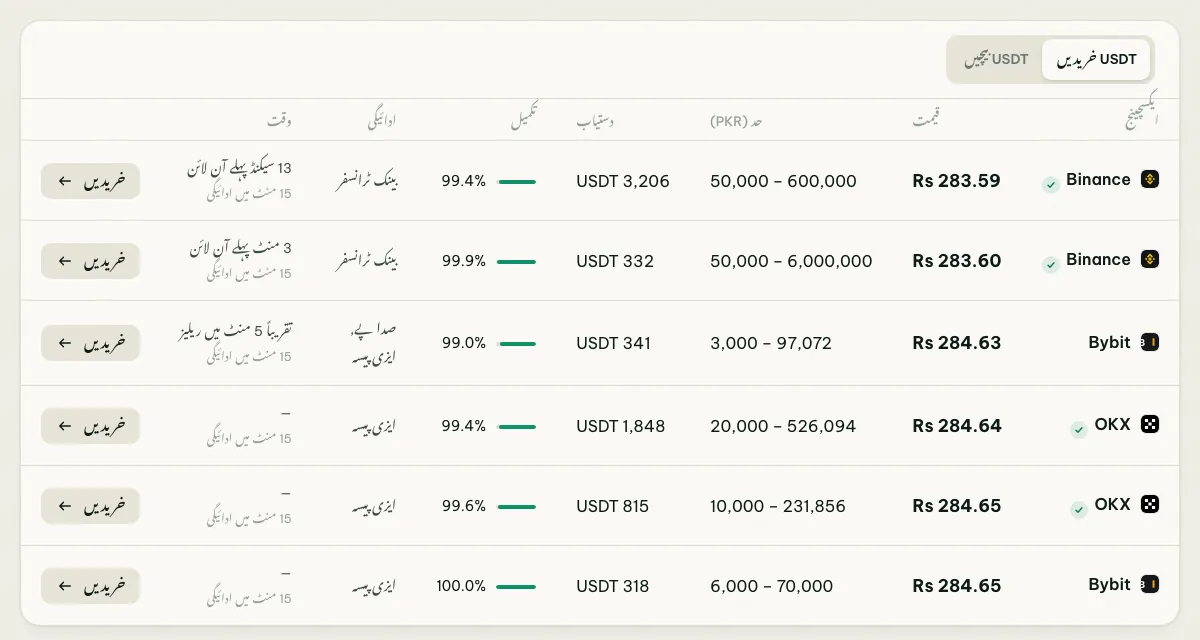Click the 99.4% completion bar for USDT 3,206

tap(516, 181)
